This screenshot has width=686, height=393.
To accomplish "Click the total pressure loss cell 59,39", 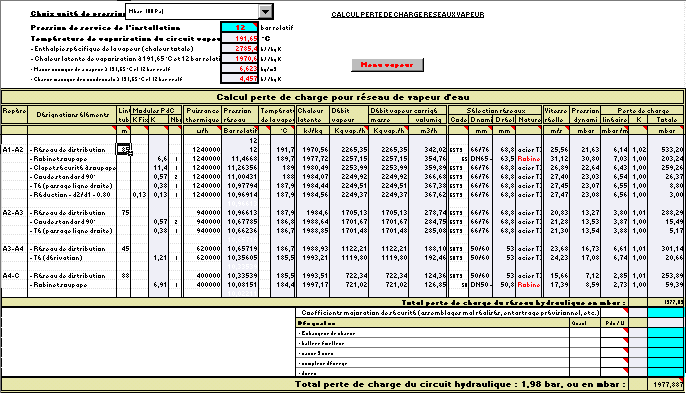I will (x=666, y=284).
